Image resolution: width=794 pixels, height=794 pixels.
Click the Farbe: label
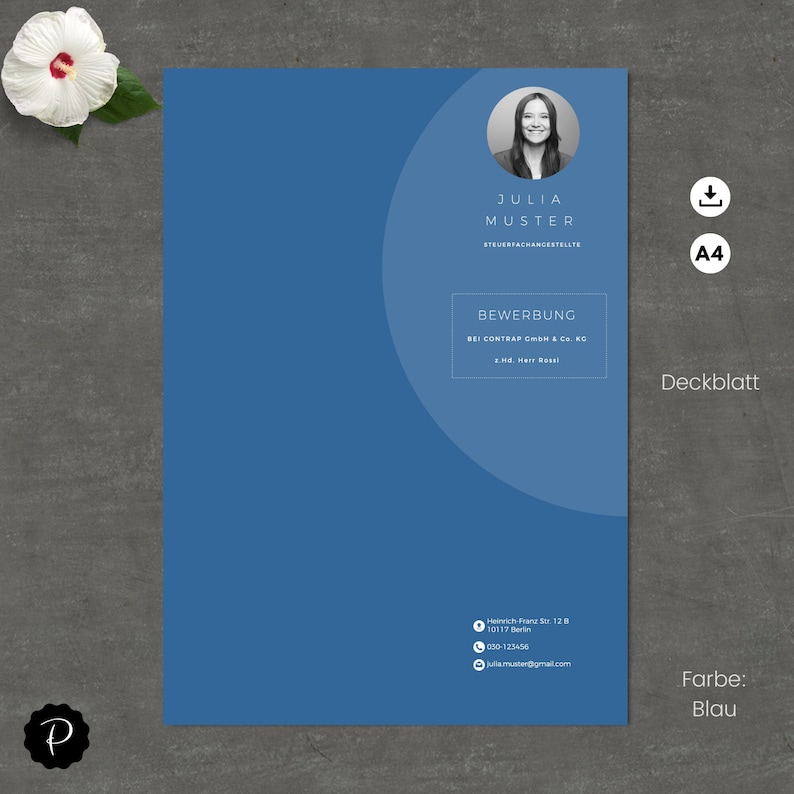point(713,680)
